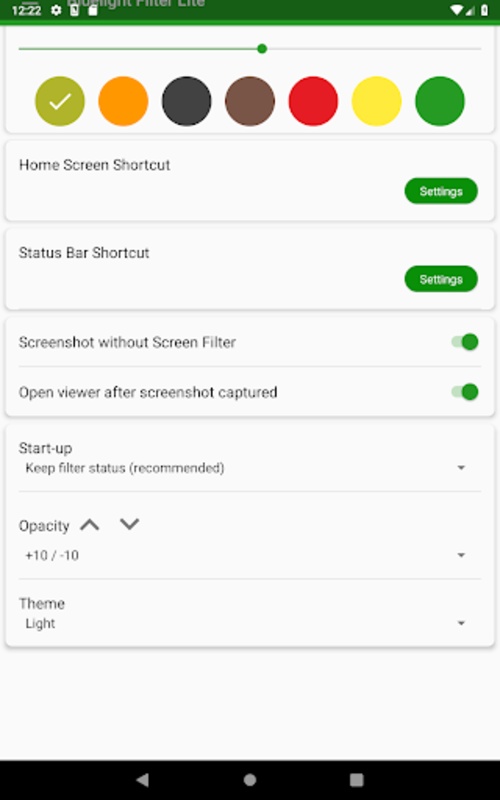Toggle Open viewer after screenshot captured

point(465,392)
